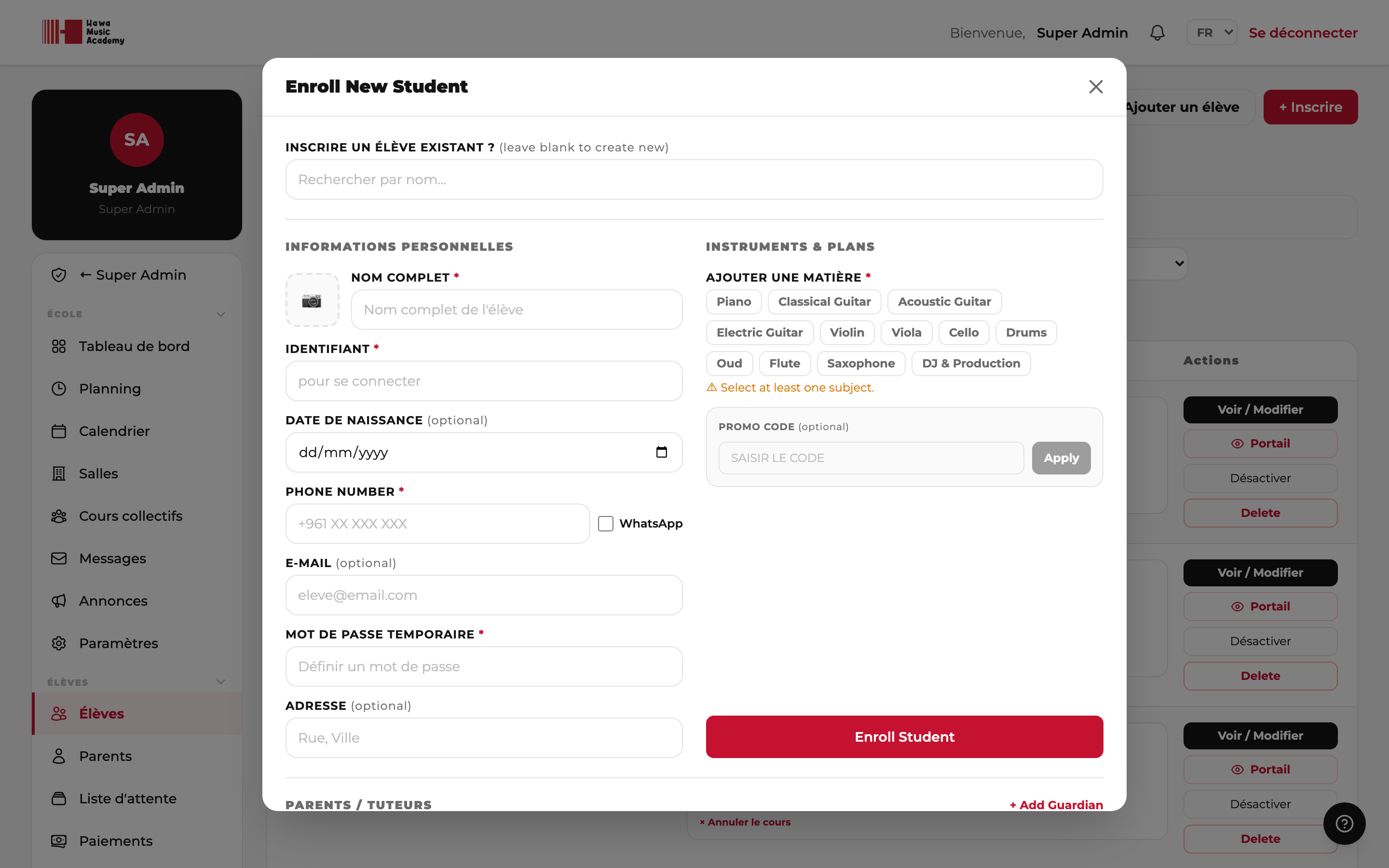Select the Piano subject chip
This screenshot has height=868, width=1389.
point(734,301)
